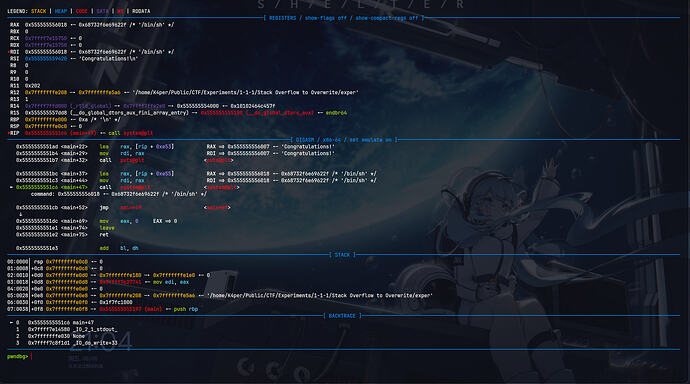Click stack row 05:0028 with file path
Screen dimensions: 690x384
coord(220,296)
